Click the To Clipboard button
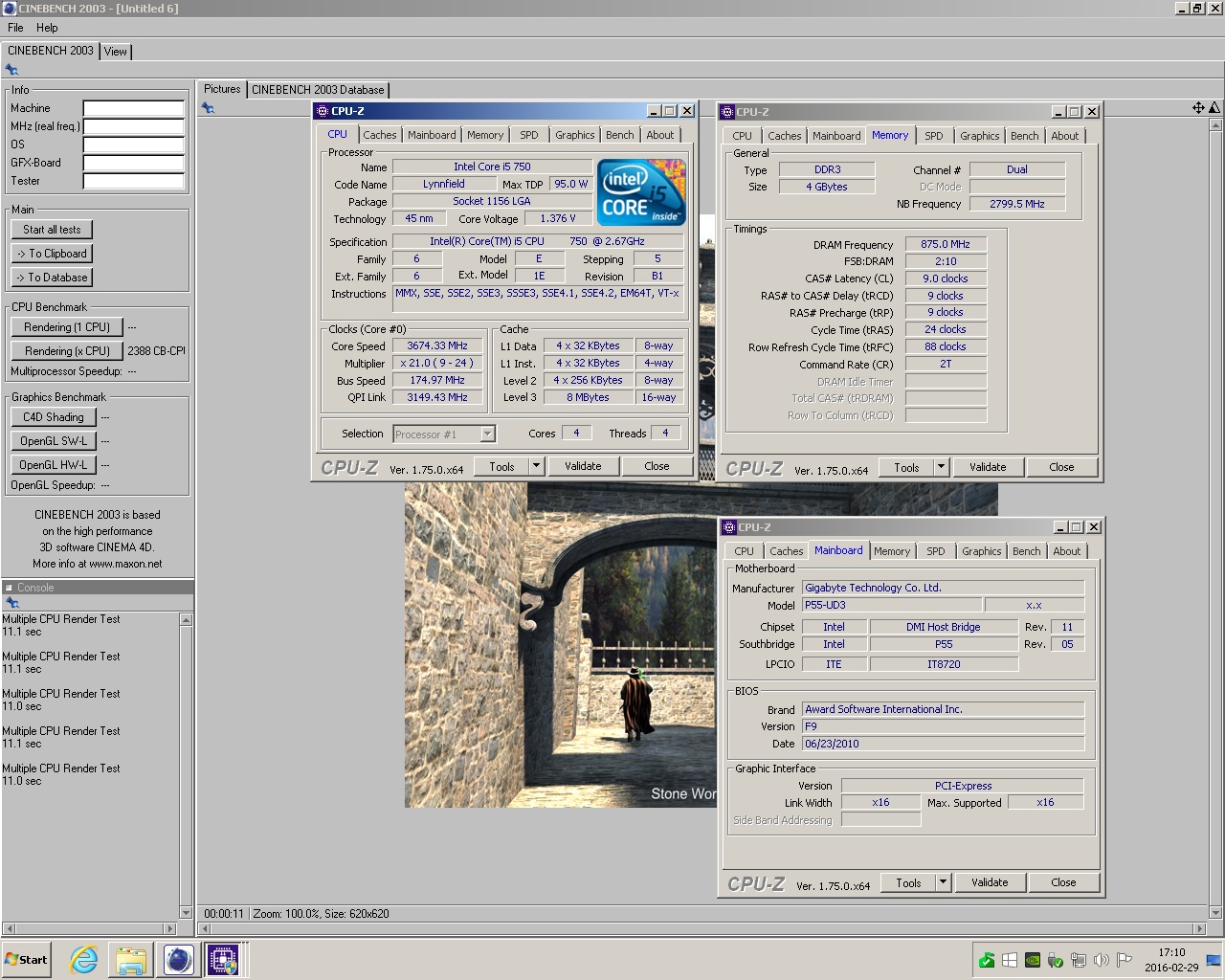This screenshot has height=980, width=1225. click(x=53, y=254)
